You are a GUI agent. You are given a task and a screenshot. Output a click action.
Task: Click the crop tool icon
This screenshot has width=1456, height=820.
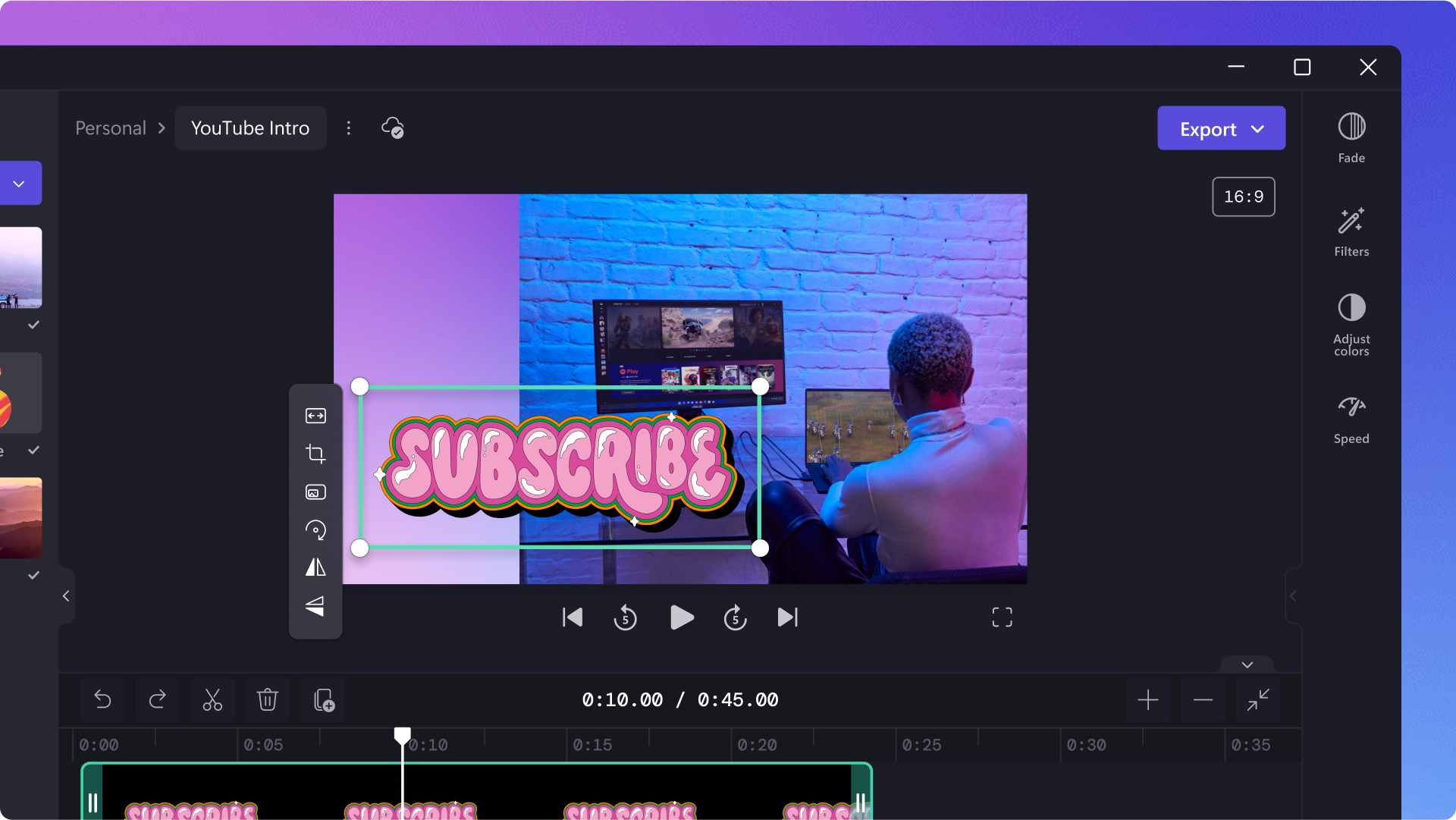pos(314,453)
